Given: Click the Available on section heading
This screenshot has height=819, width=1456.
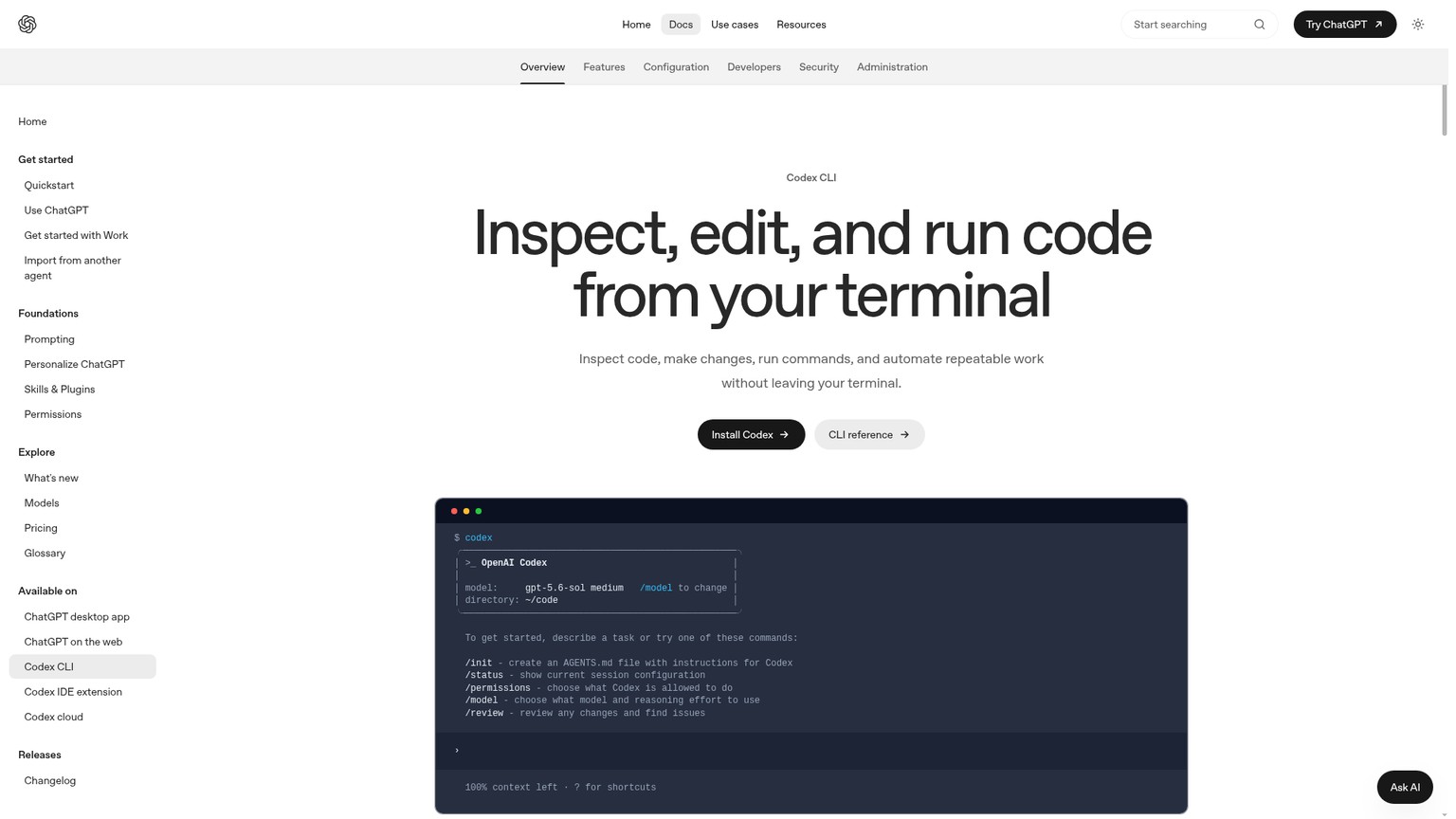Looking at the screenshot, I should coord(47,591).
